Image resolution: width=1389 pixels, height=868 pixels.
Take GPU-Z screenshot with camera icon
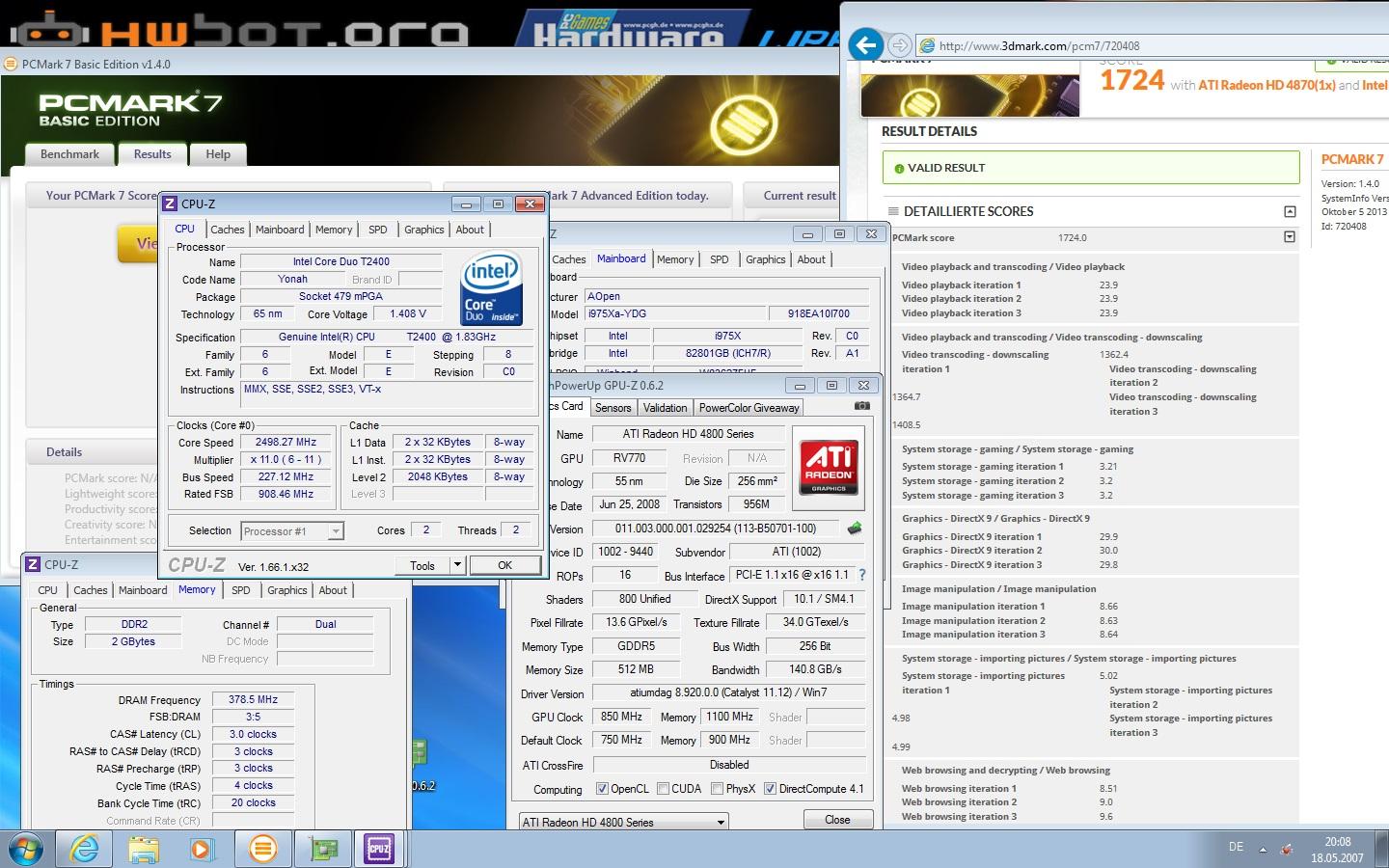pos(862,406)
